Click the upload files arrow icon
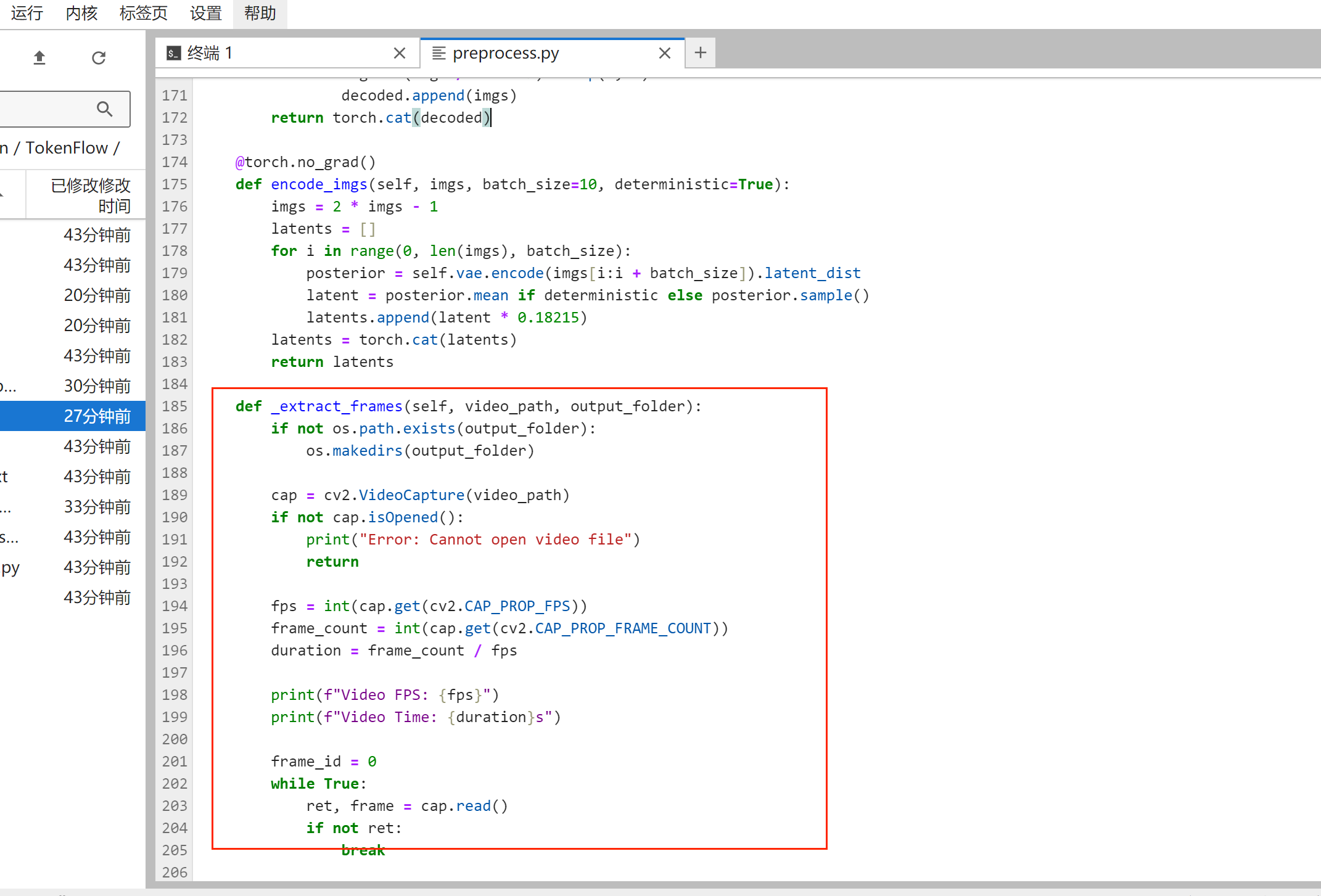This screenshot has height=896, width=1321. click(x=39, y=58)
